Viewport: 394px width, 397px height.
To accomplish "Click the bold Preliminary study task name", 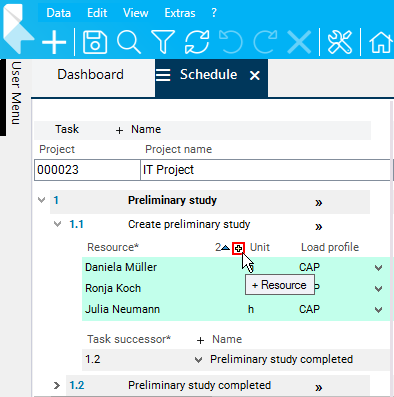I will pos(172,200).
